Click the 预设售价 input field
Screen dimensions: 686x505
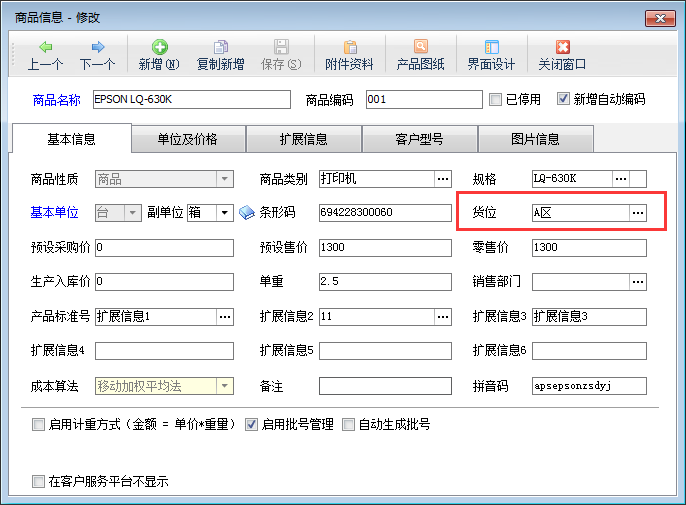(x=385, y=247)
